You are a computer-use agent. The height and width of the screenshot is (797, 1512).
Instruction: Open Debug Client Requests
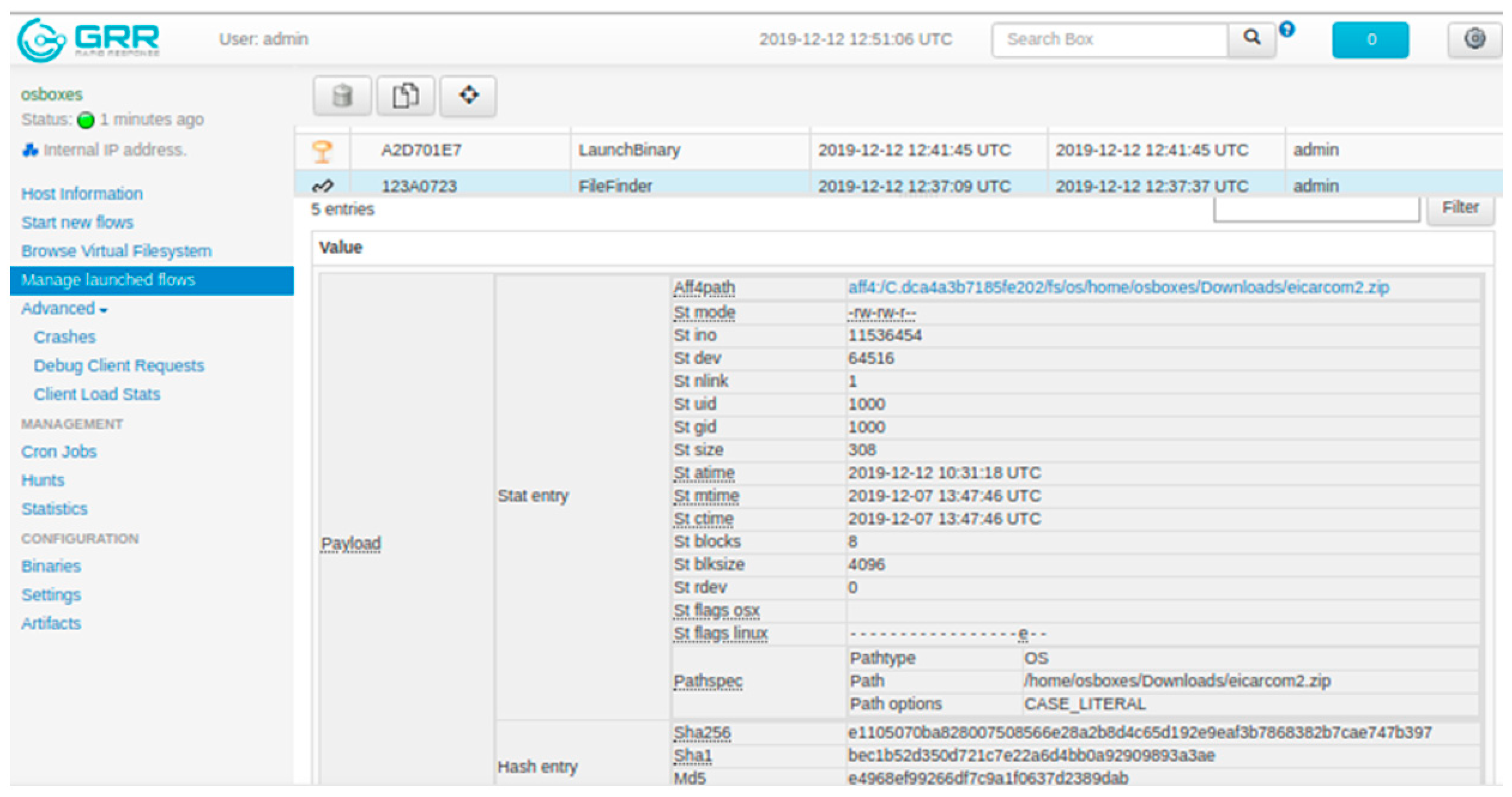click(x=119, y=366)
